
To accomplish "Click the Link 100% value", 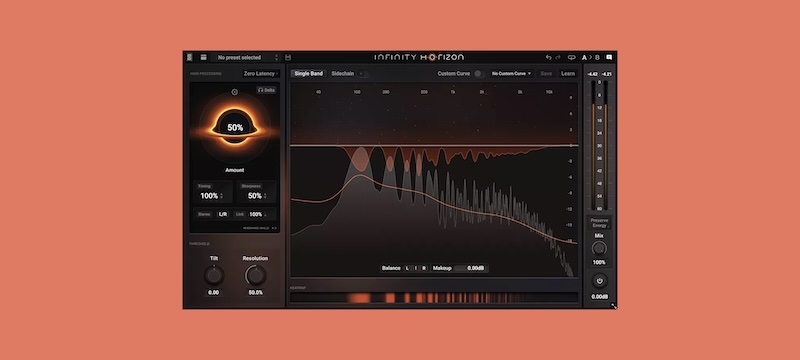I will (x=255, y=215).
